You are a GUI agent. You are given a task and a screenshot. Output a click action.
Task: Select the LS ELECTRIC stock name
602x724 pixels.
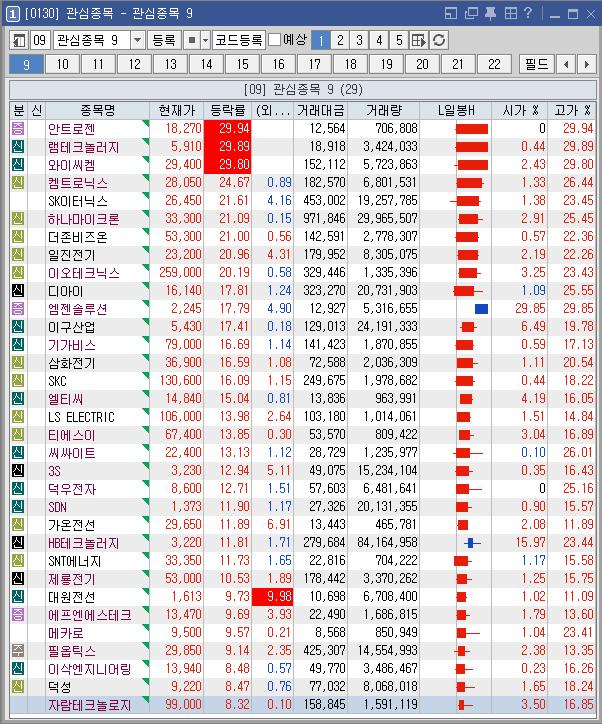coord(81,417)
